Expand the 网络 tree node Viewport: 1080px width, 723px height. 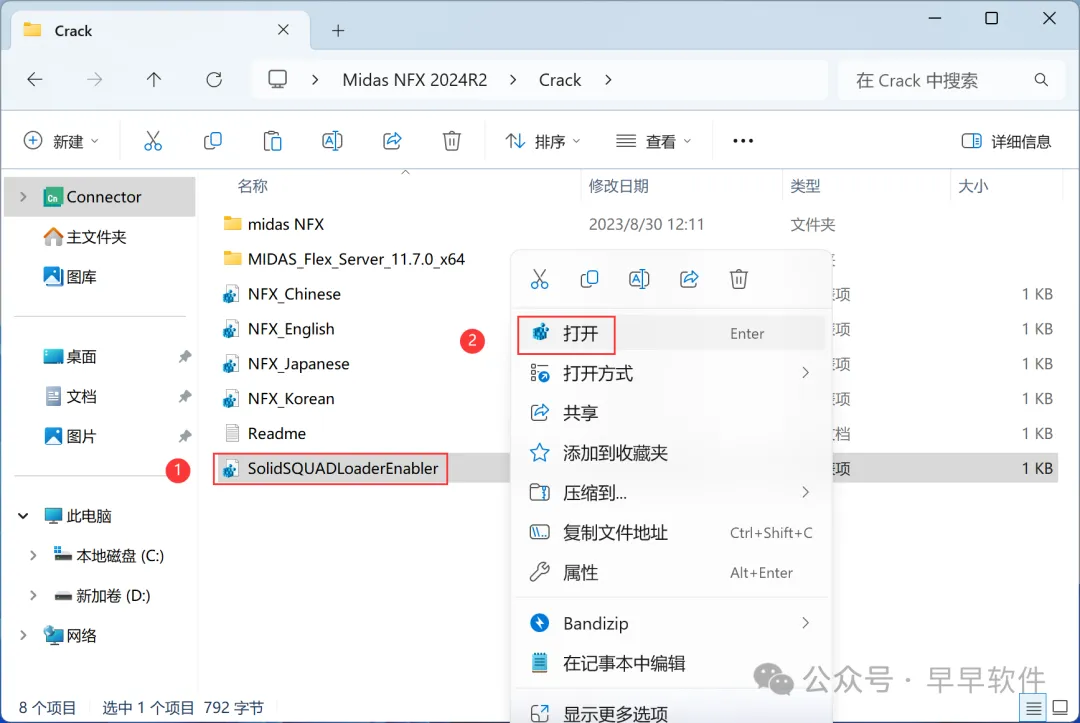point(23,636)
